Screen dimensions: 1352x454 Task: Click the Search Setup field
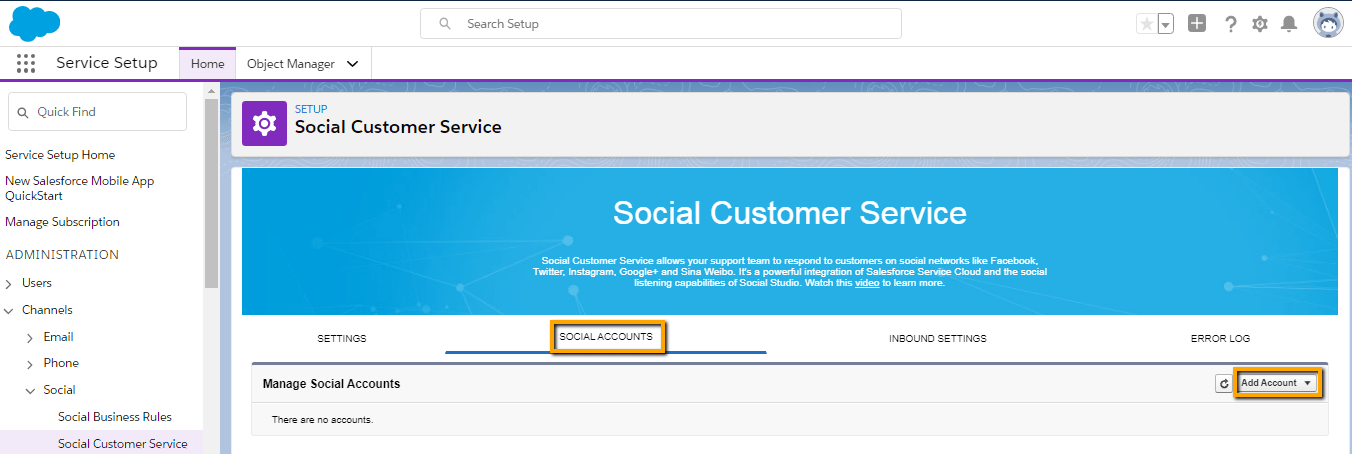point(661,23)
